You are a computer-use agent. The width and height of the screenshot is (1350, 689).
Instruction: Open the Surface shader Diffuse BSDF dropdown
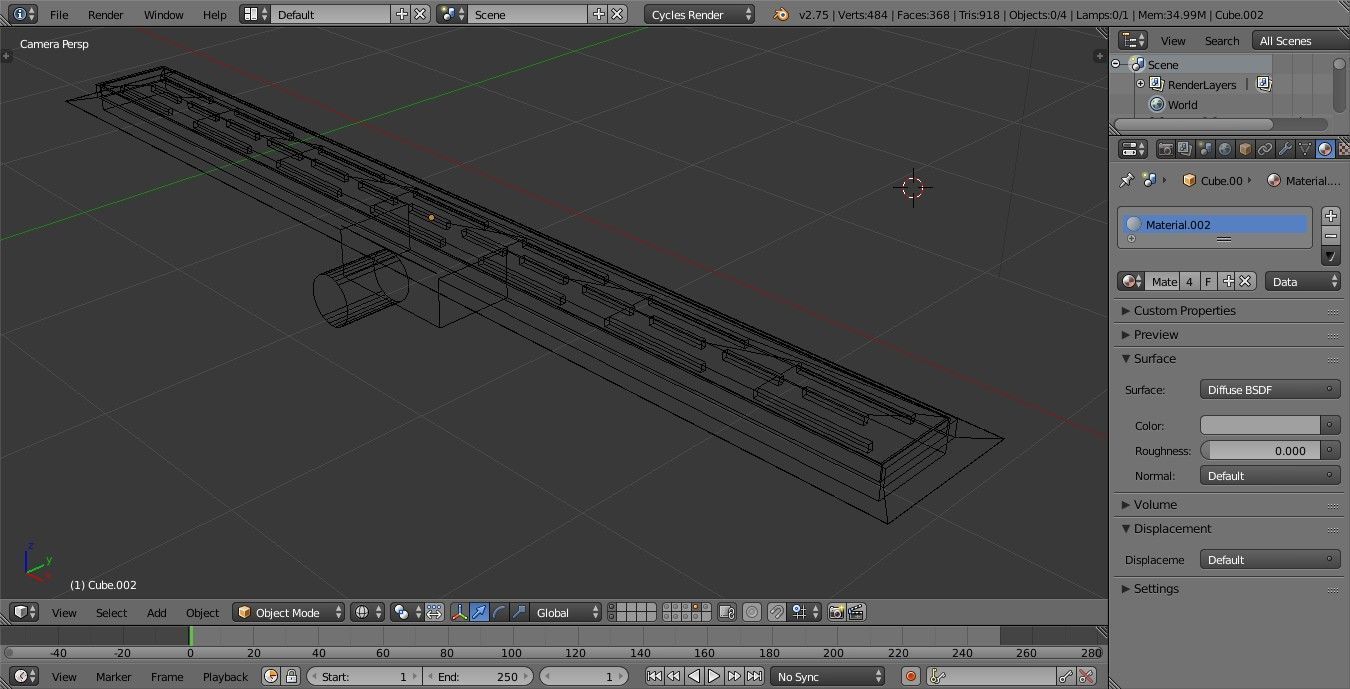(x=1270, y=389)
